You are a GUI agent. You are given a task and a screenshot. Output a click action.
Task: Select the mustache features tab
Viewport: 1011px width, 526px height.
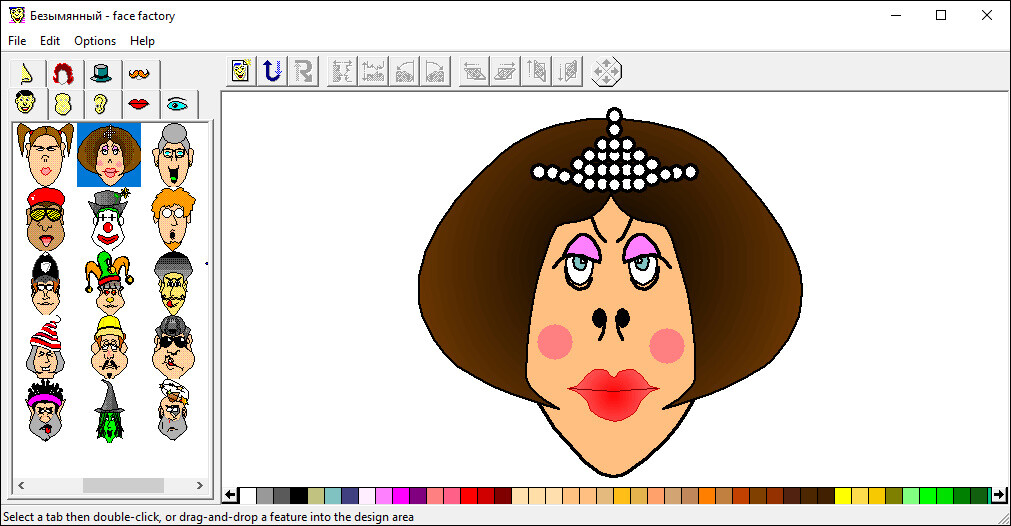[139, 73]
